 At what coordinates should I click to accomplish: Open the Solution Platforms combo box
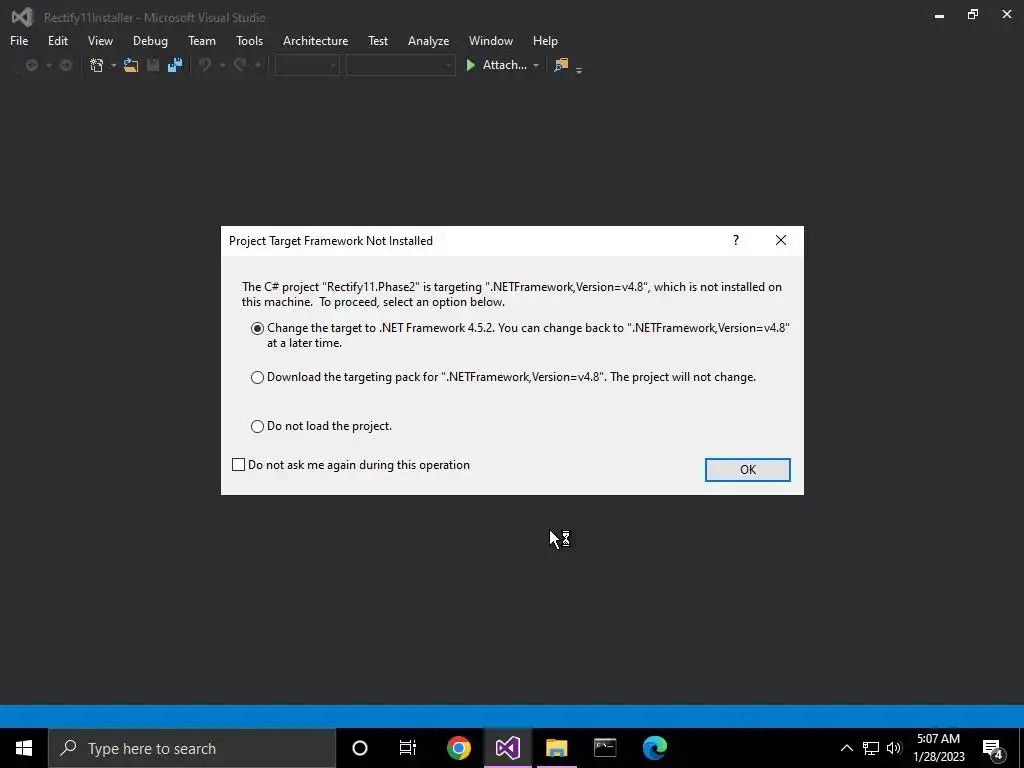click(400, 65)
